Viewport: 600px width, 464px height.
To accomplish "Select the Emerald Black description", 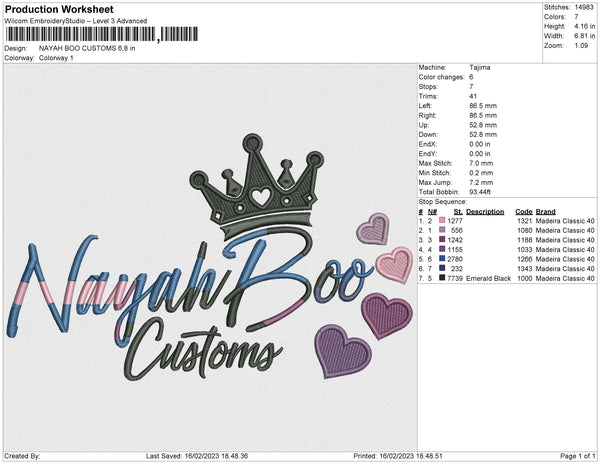I will coord(488,278).
